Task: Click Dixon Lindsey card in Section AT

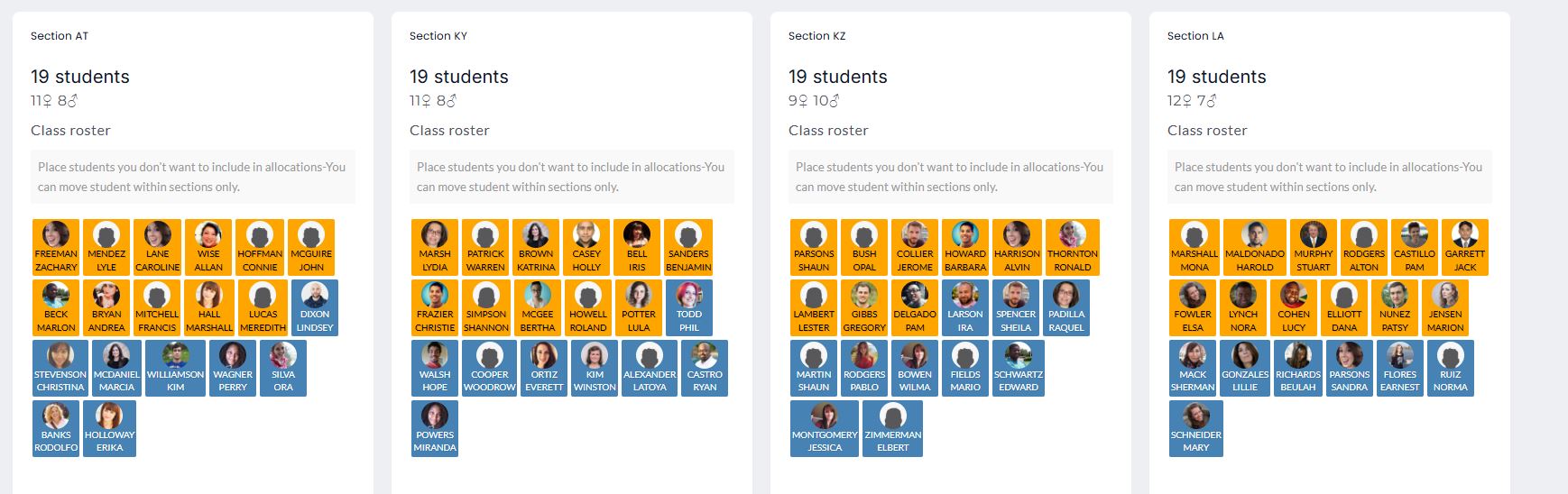Action: [315, 307]
